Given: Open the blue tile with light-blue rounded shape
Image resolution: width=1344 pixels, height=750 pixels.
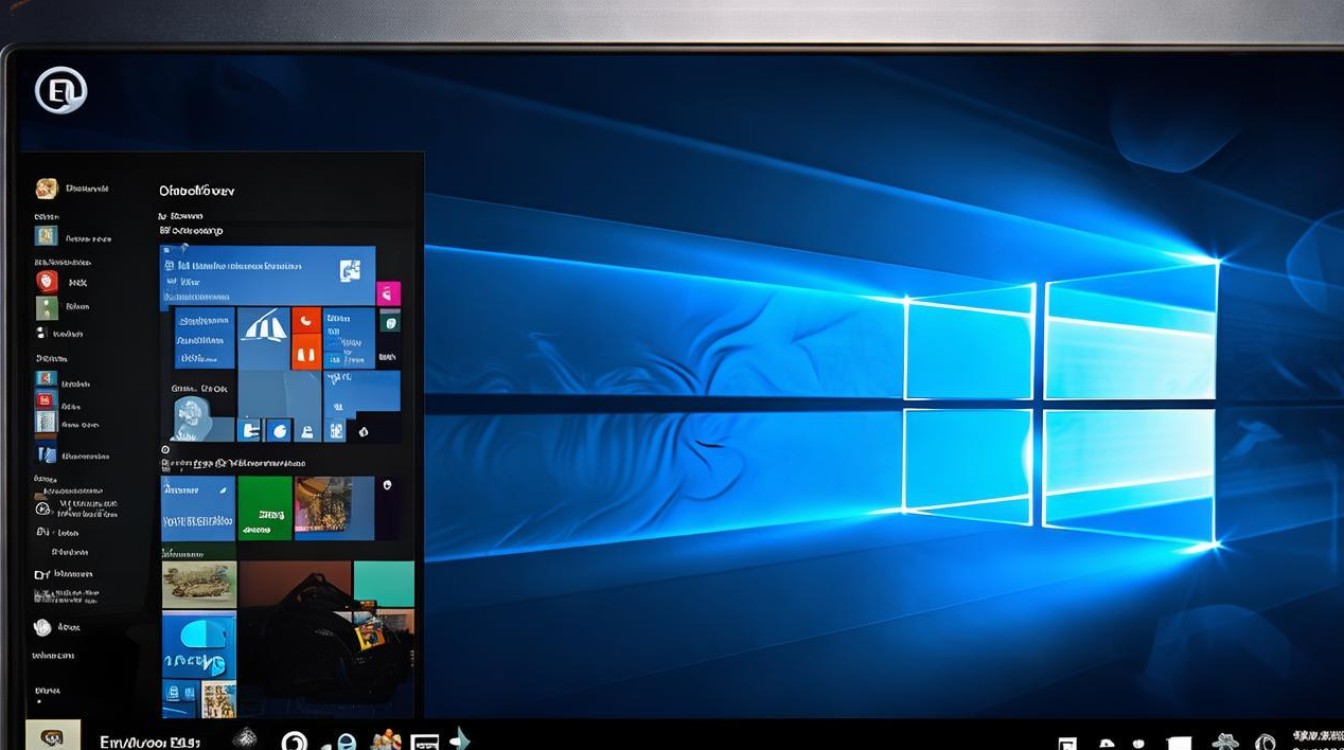Looking at the screenshot, I should click(199, 643).
